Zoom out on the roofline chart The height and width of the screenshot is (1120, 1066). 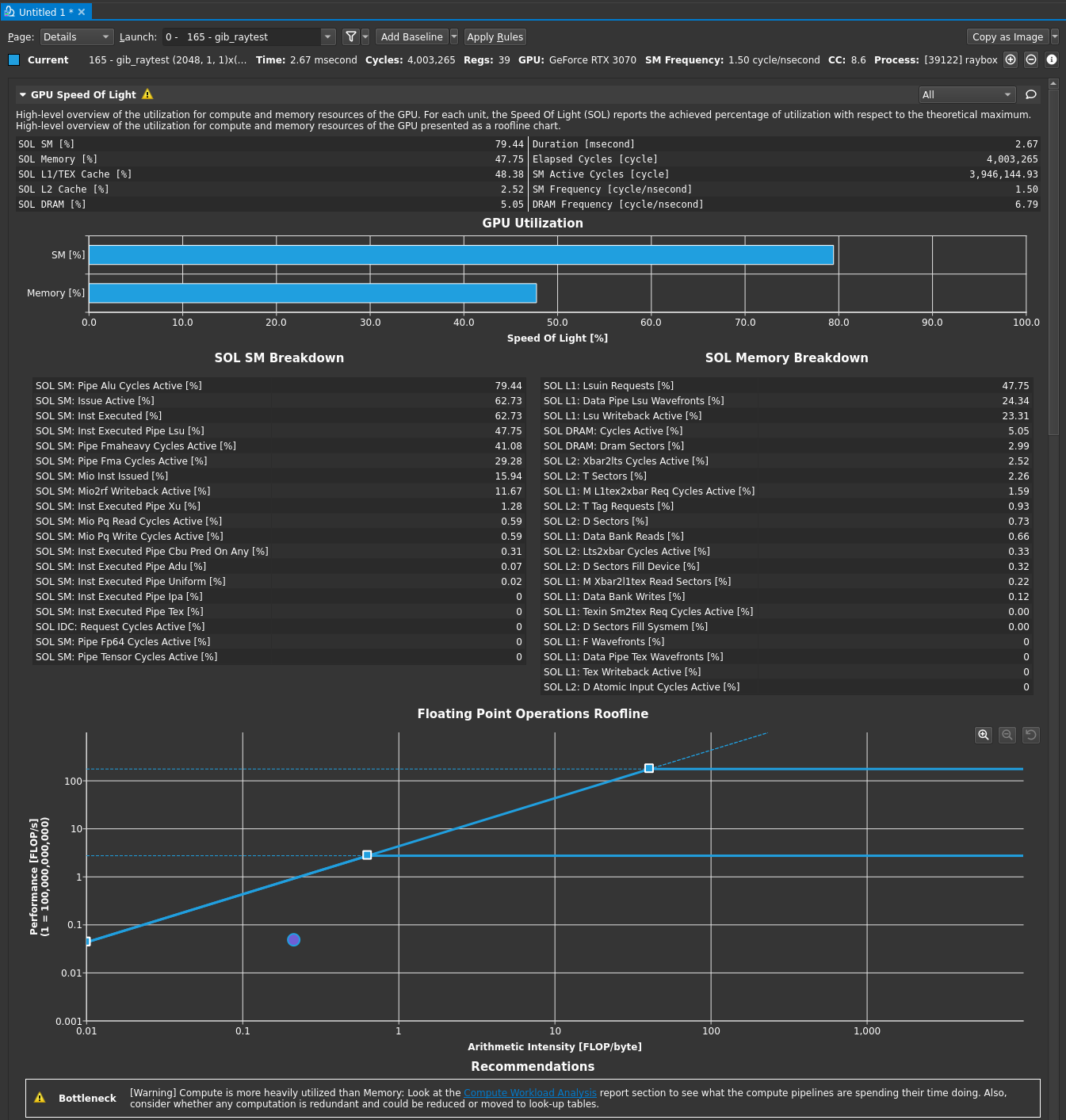(1007, 735)
